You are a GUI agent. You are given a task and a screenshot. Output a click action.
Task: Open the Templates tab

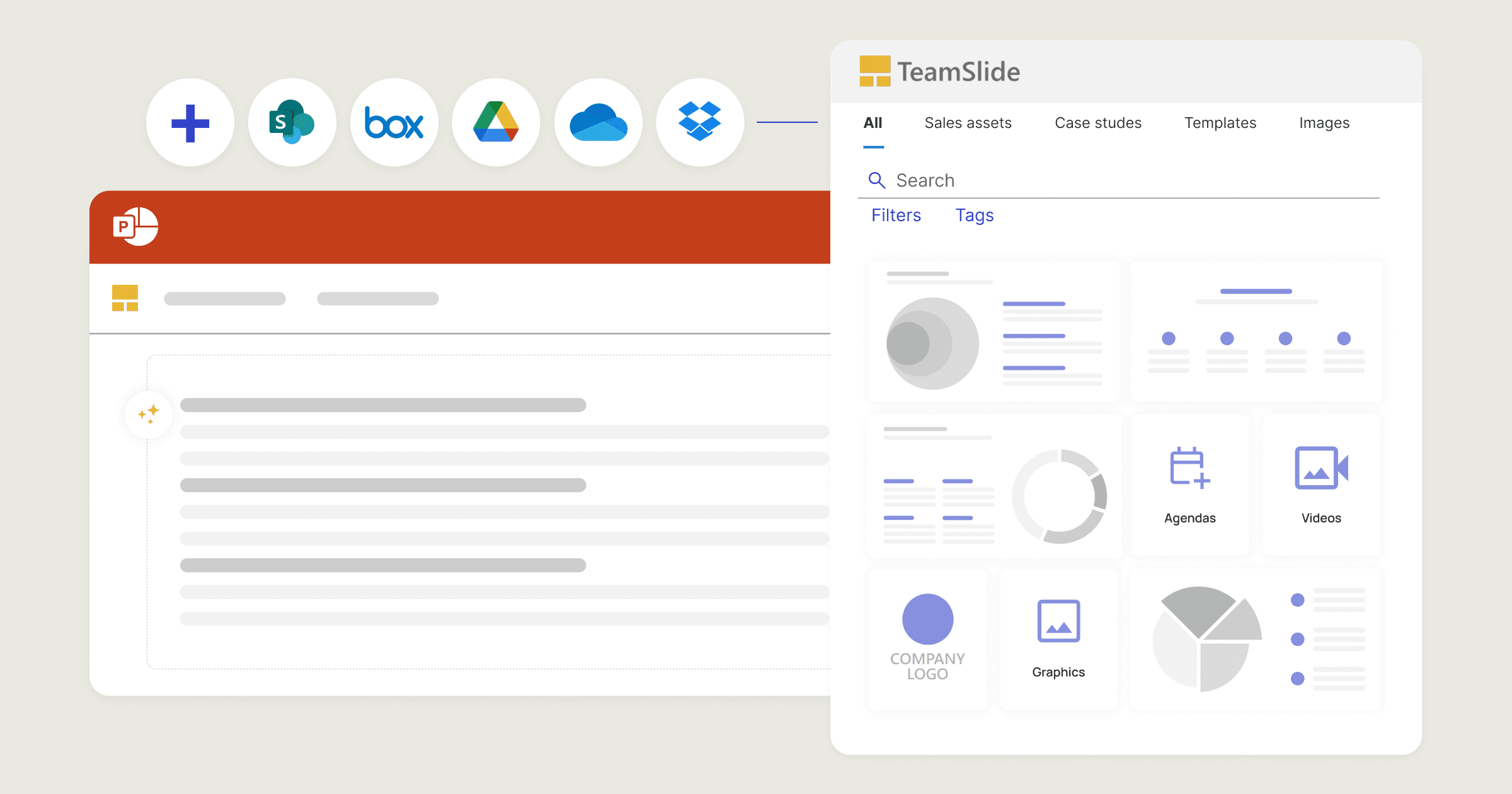click(x=1220, y=123)
